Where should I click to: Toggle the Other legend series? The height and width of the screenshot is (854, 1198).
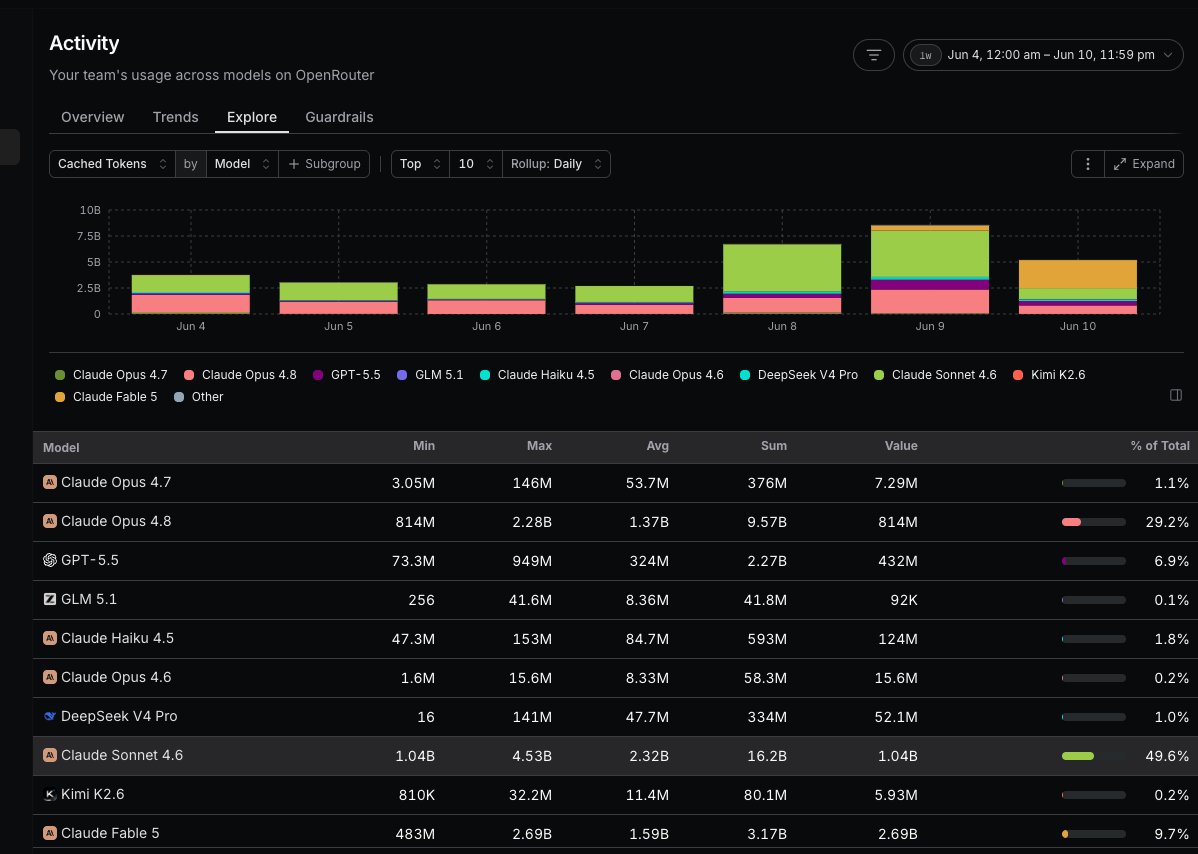(x=199, y=397)
